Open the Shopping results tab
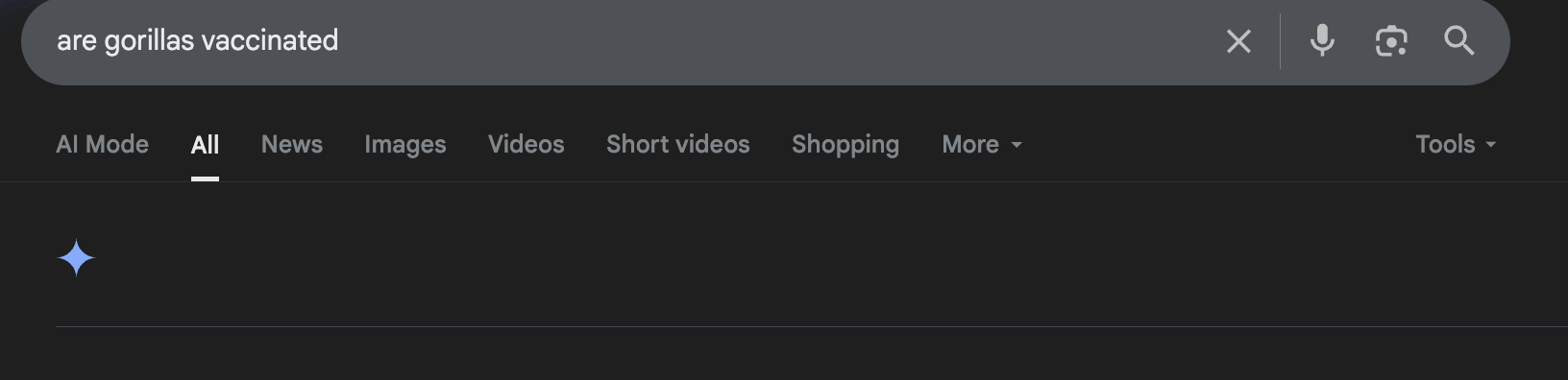The image size is (1568, 380). (845, 145)
